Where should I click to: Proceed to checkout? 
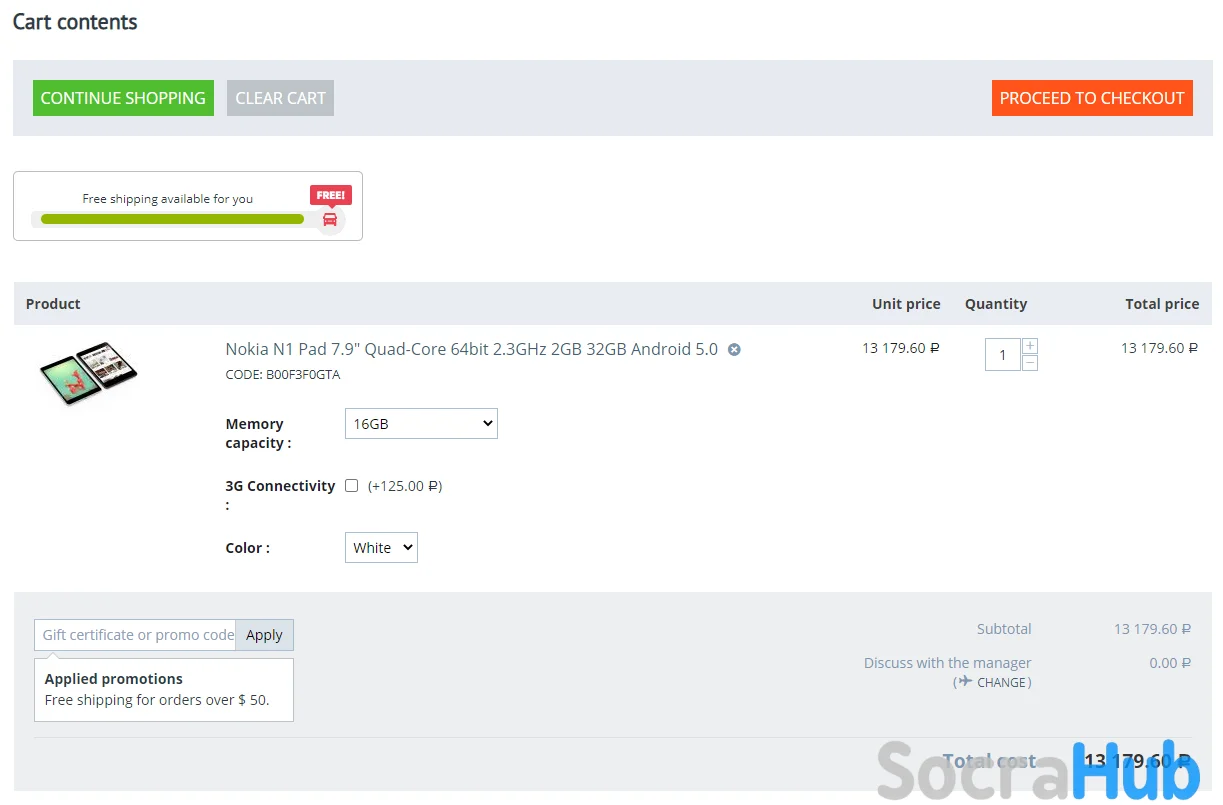(1092, 98)
